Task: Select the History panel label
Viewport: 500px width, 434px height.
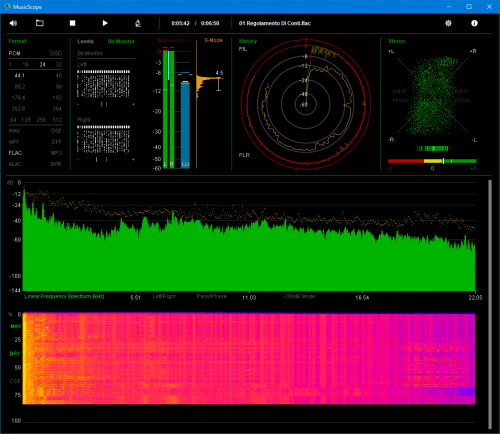Action: (248, 41)
